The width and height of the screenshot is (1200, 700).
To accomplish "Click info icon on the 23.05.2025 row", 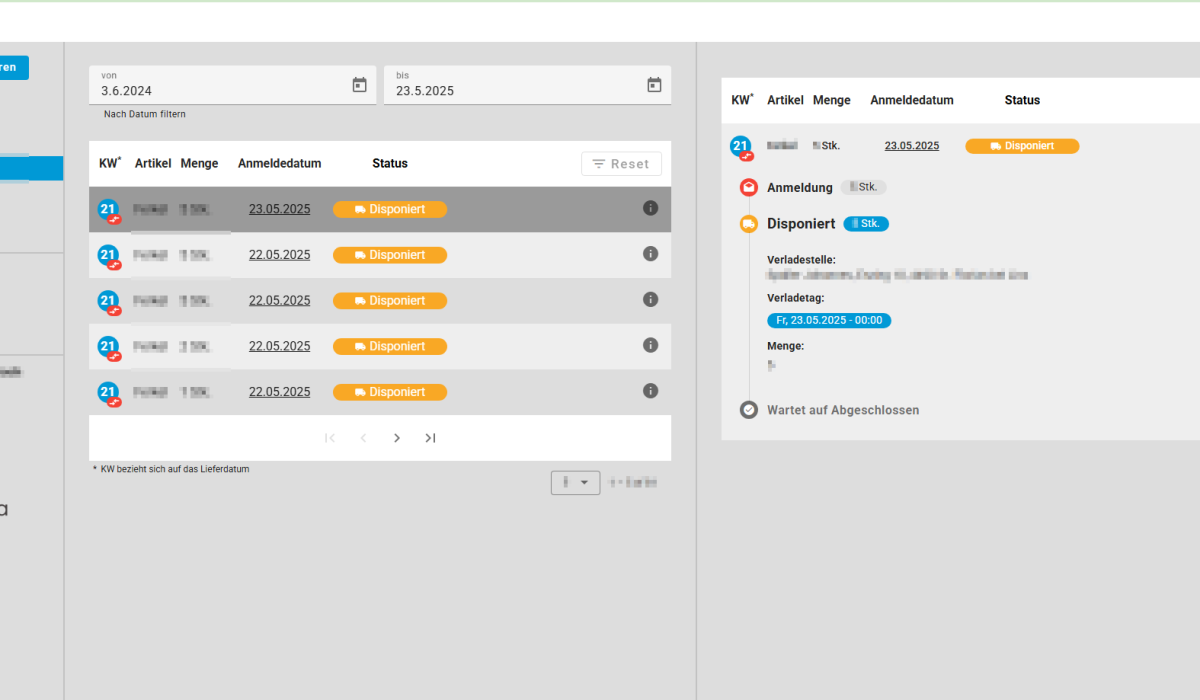I will [650, 208].
